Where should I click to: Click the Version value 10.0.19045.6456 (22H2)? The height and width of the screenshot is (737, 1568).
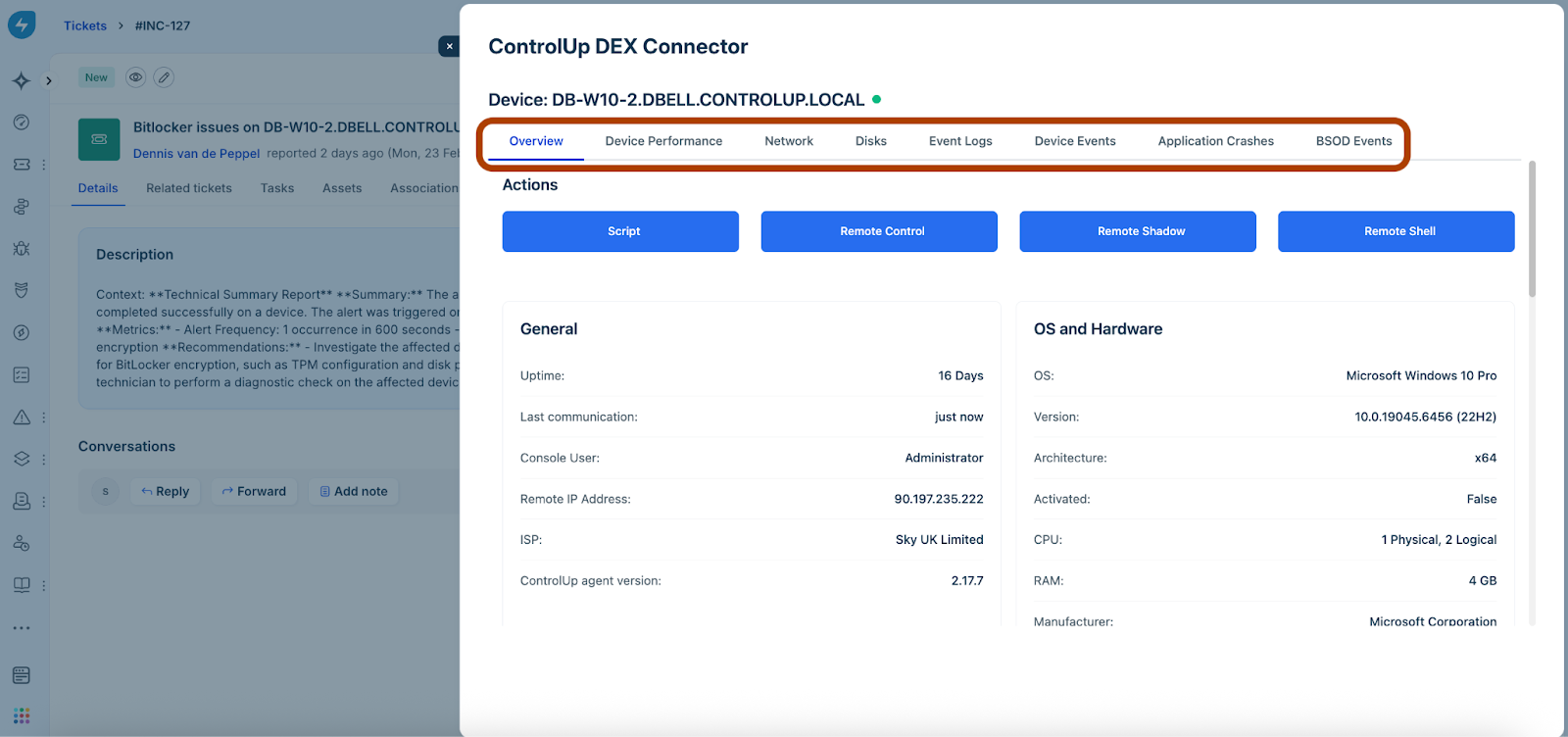(1426, 417)
